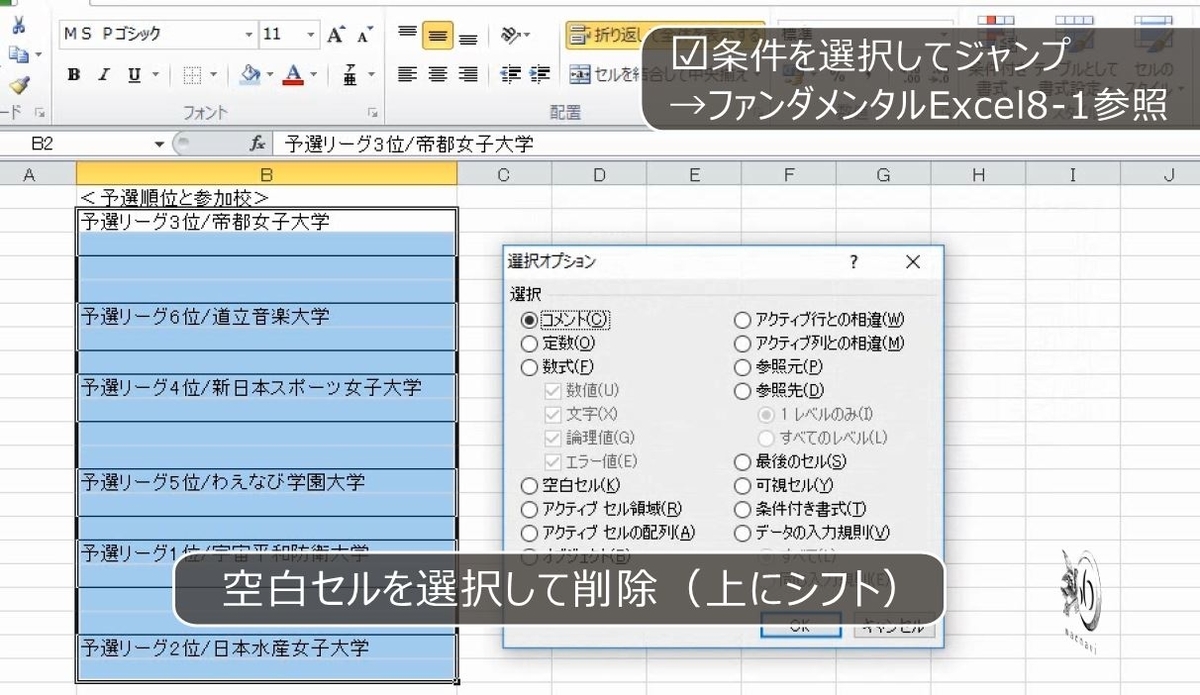Select アクティブ セルの配列(A) option
The image size is (1200, 695).
click(529, 533)
